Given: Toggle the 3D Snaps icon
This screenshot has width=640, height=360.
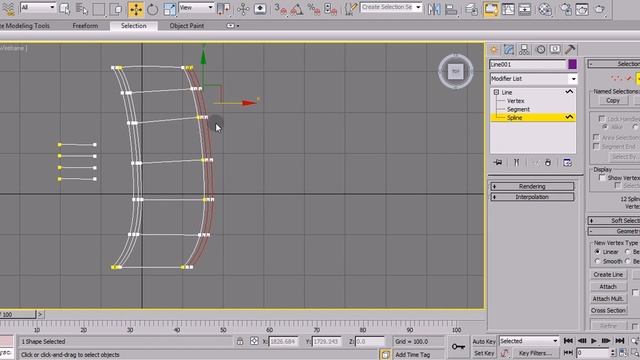Looking at the screenshot, I should pos(280,9).
